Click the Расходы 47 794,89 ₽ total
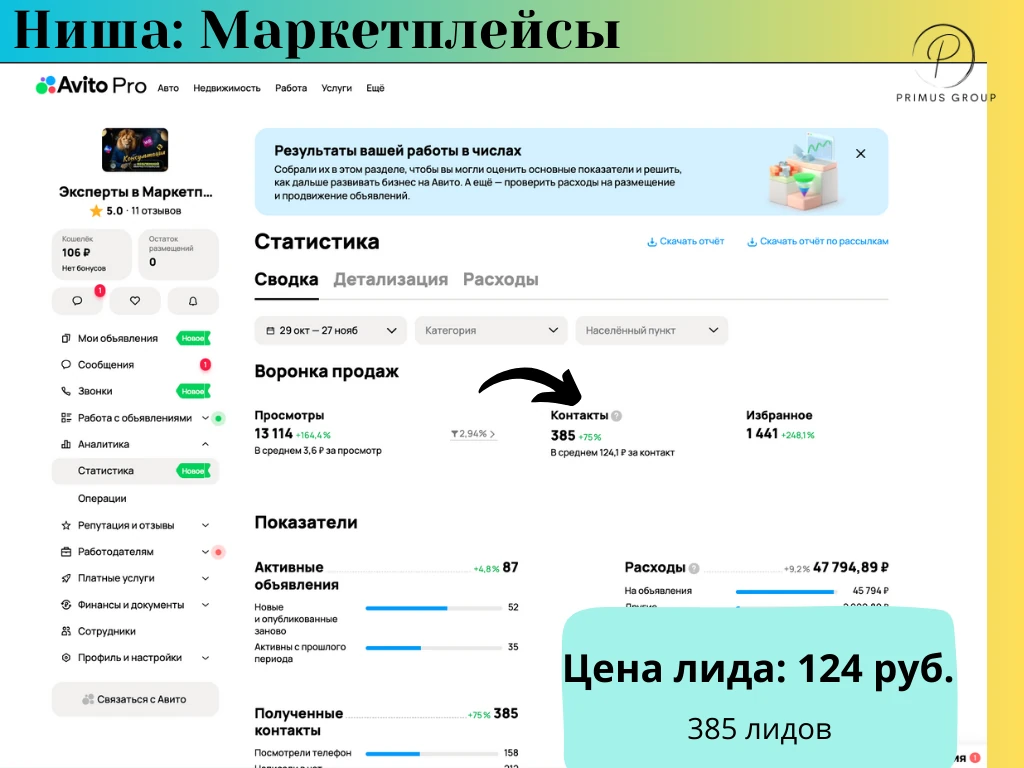1024x768 pixels. click(x=851, y=568)
